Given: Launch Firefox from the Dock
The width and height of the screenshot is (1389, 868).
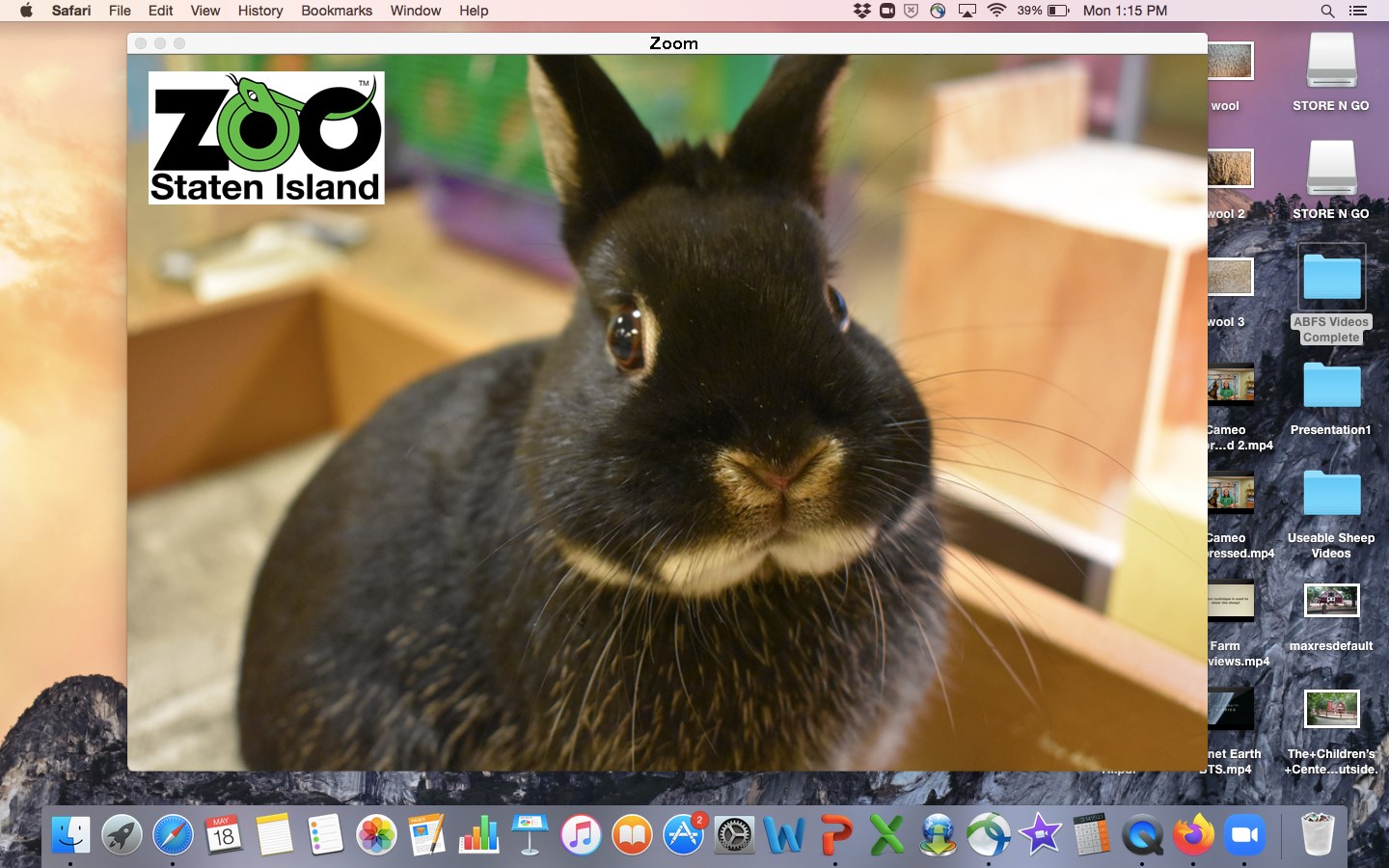Looking at the screenshot, I should coord(1194,834).
